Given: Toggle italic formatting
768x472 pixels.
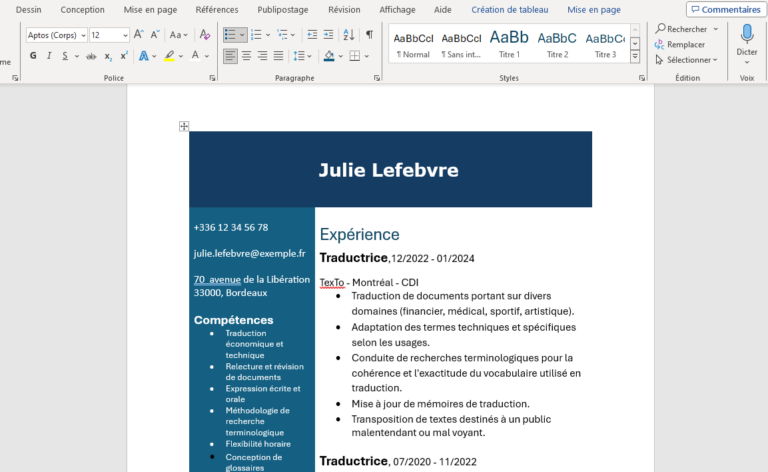Looking at the screenshot, I should click(49, 56).
